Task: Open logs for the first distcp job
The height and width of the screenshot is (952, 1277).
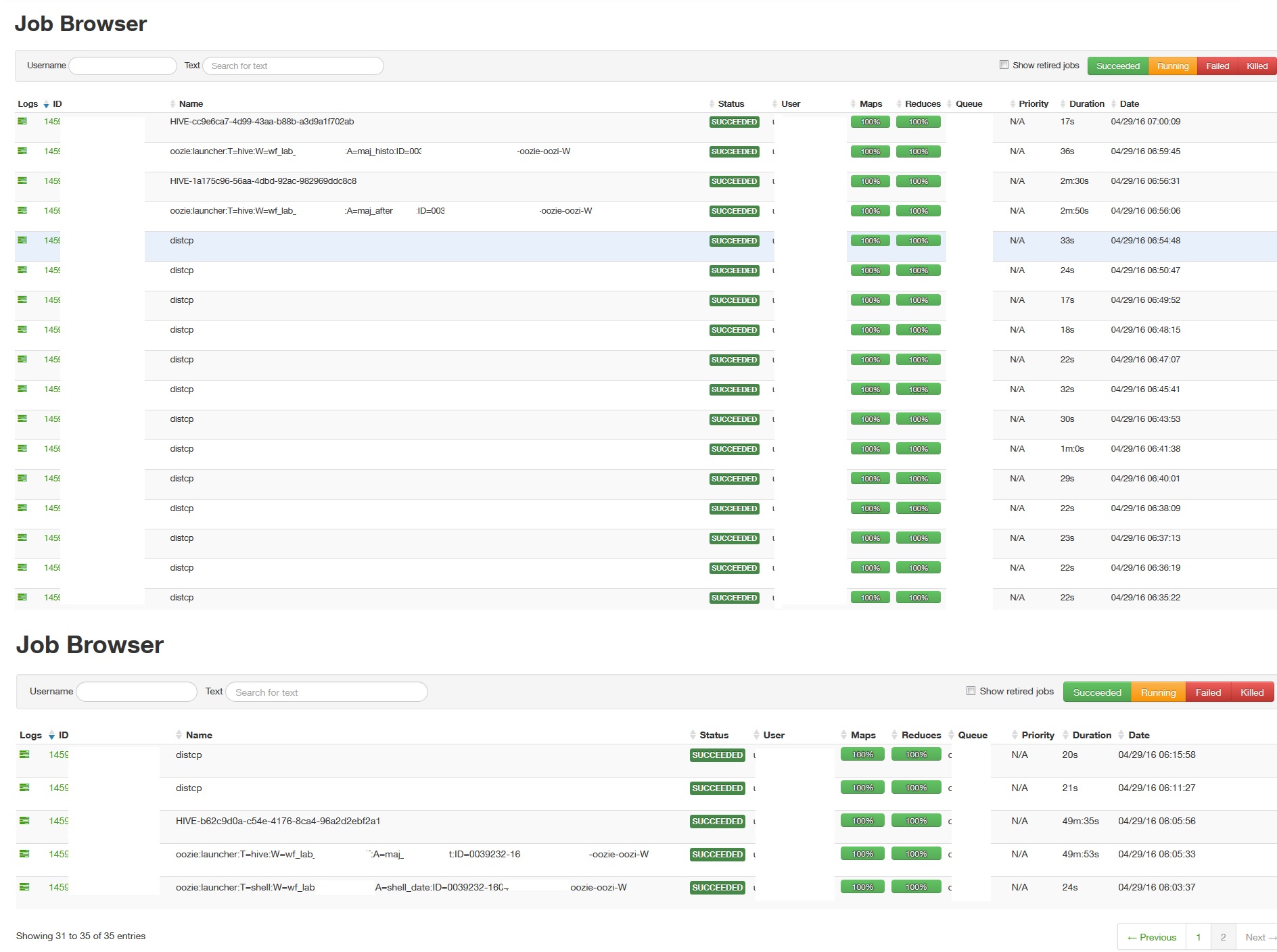Action: pyautogui.click(x=22, y=241)
